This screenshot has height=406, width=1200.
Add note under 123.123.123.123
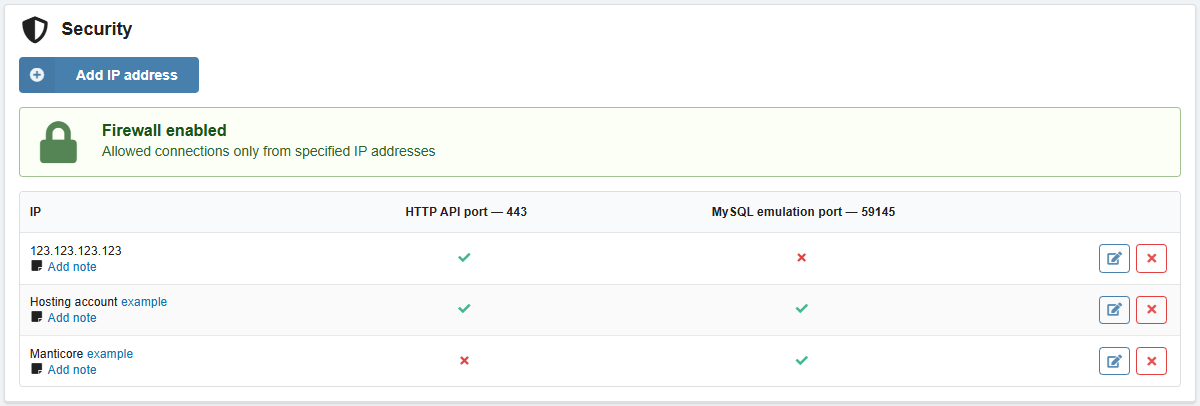coord(72,267)
